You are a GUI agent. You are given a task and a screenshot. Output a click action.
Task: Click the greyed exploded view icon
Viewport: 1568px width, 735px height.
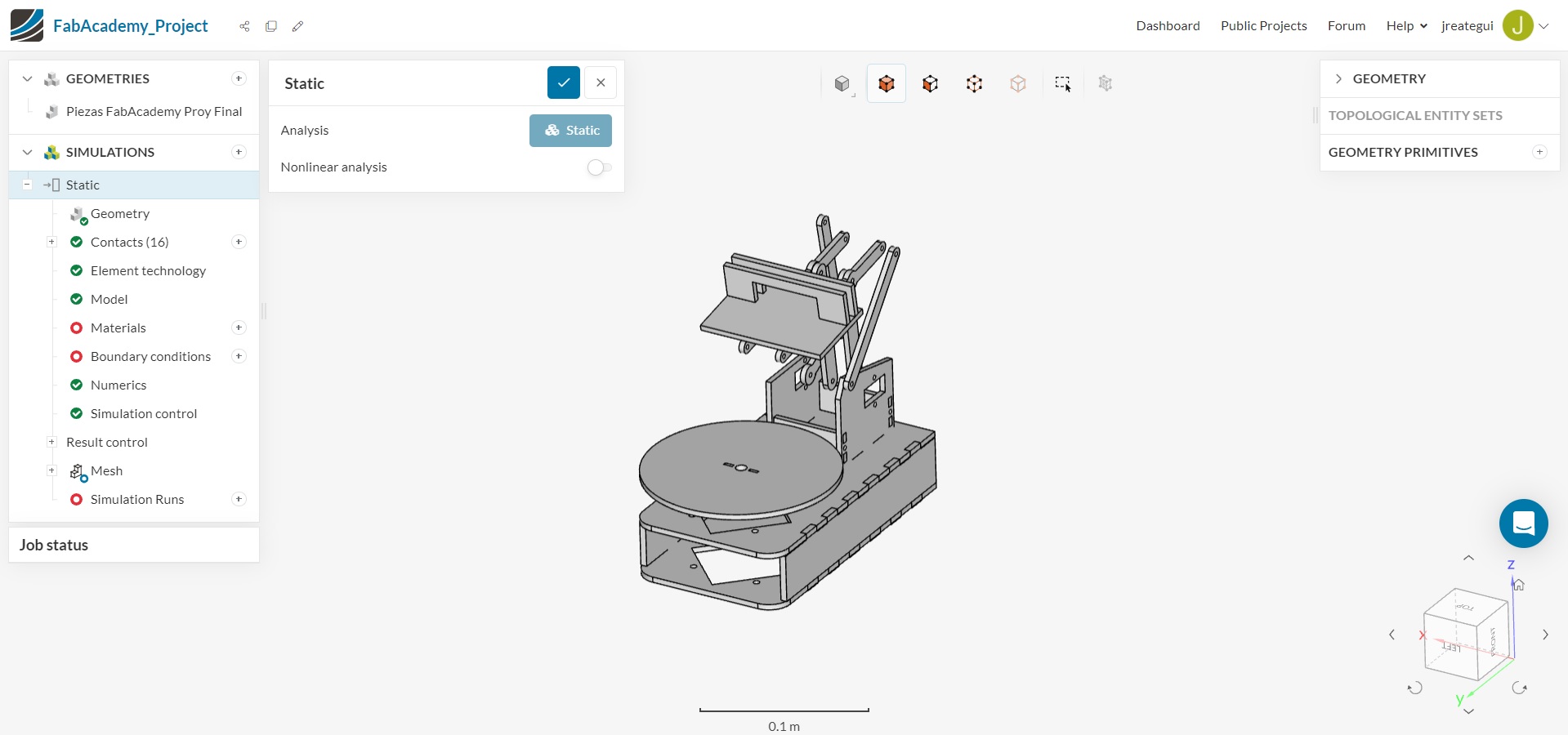pyautogui.click(x=1106, y=83)
